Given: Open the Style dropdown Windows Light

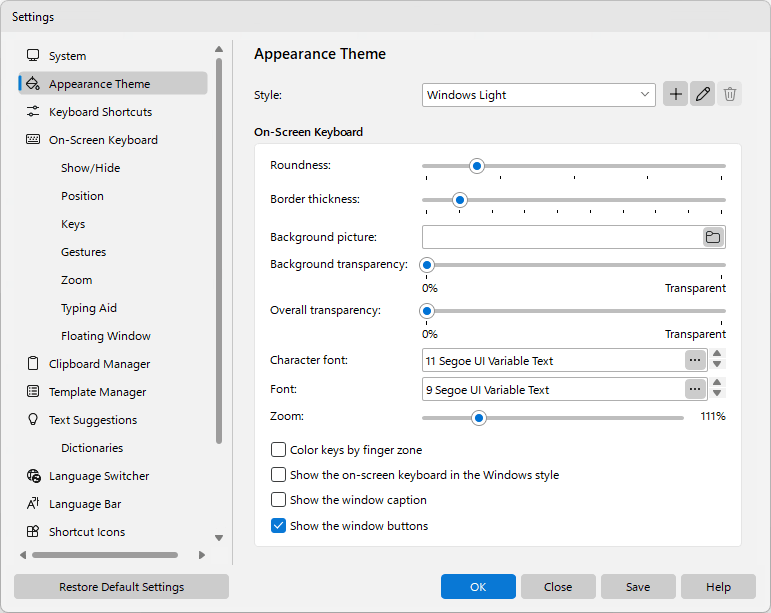Looking at the screenshot, I should point(538,95).
